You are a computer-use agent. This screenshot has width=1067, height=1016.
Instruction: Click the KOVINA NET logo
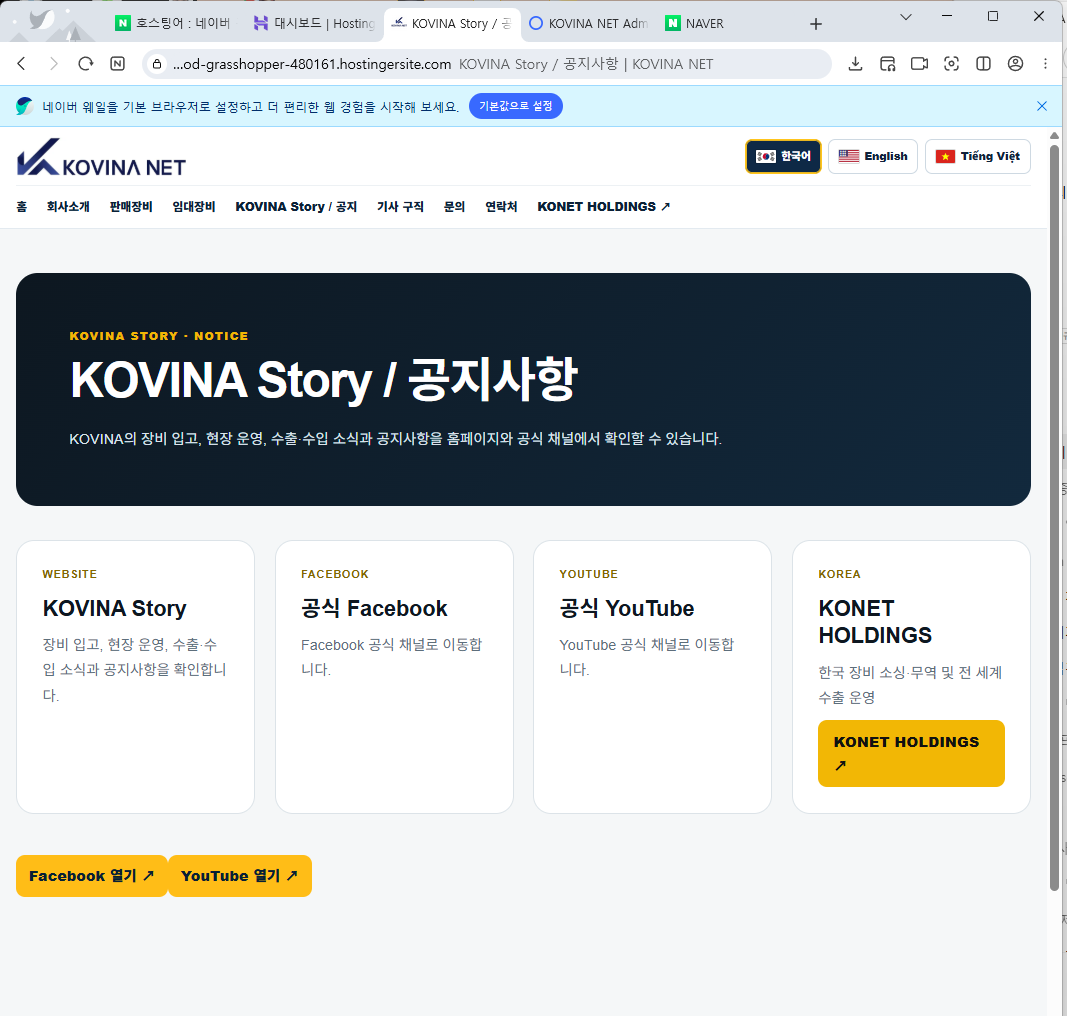click(x=101, y=158)
